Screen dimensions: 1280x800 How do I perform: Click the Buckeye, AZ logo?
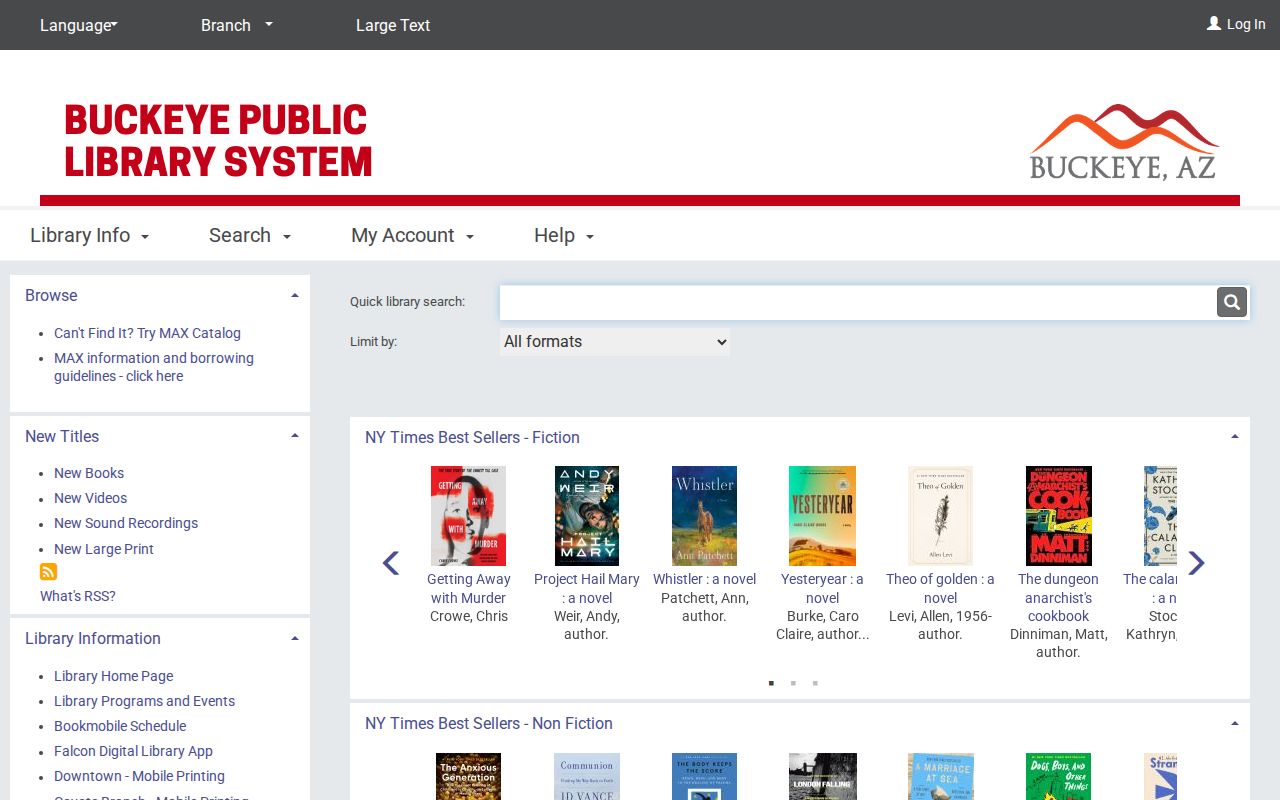pyautogui.click(x=1124, y=142)
